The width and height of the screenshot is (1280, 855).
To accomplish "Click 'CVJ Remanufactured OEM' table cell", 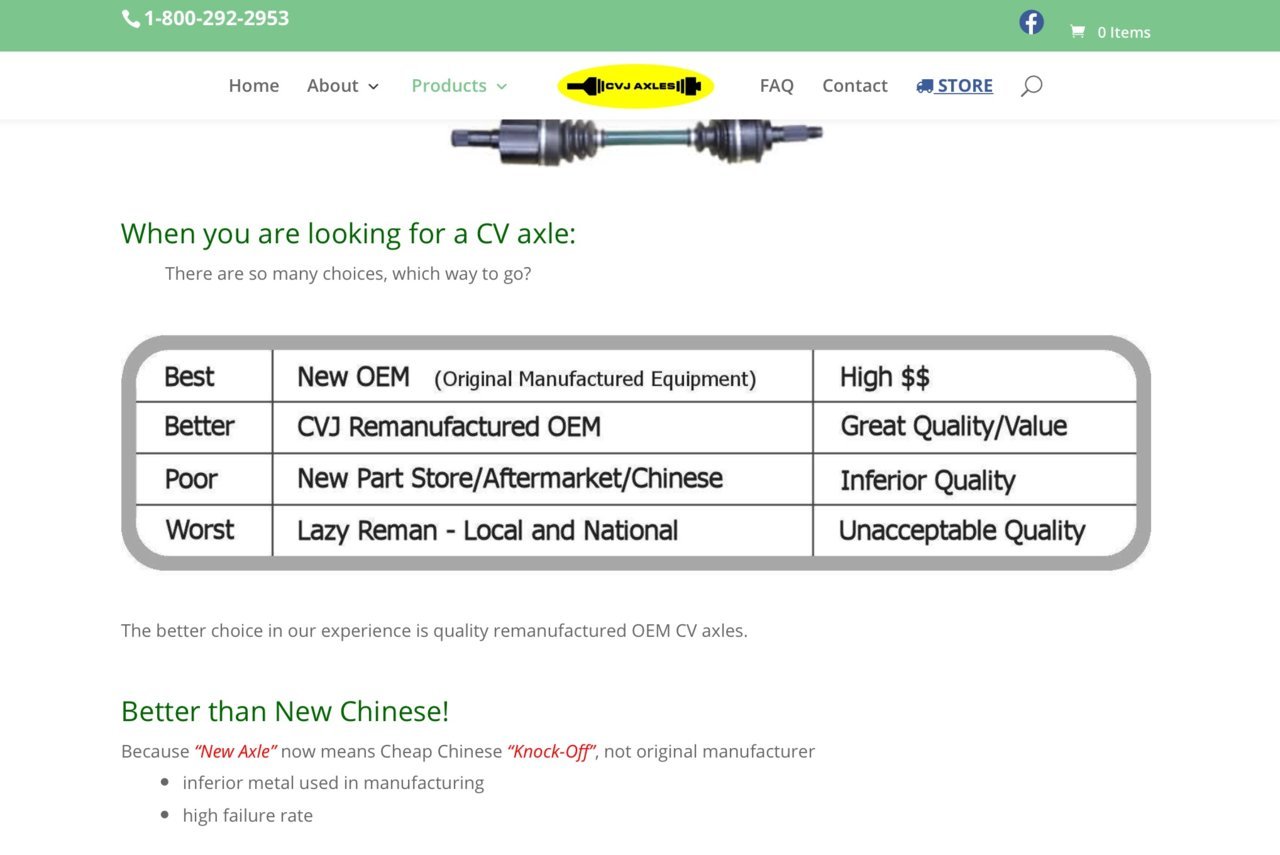I will pos(543,427).
